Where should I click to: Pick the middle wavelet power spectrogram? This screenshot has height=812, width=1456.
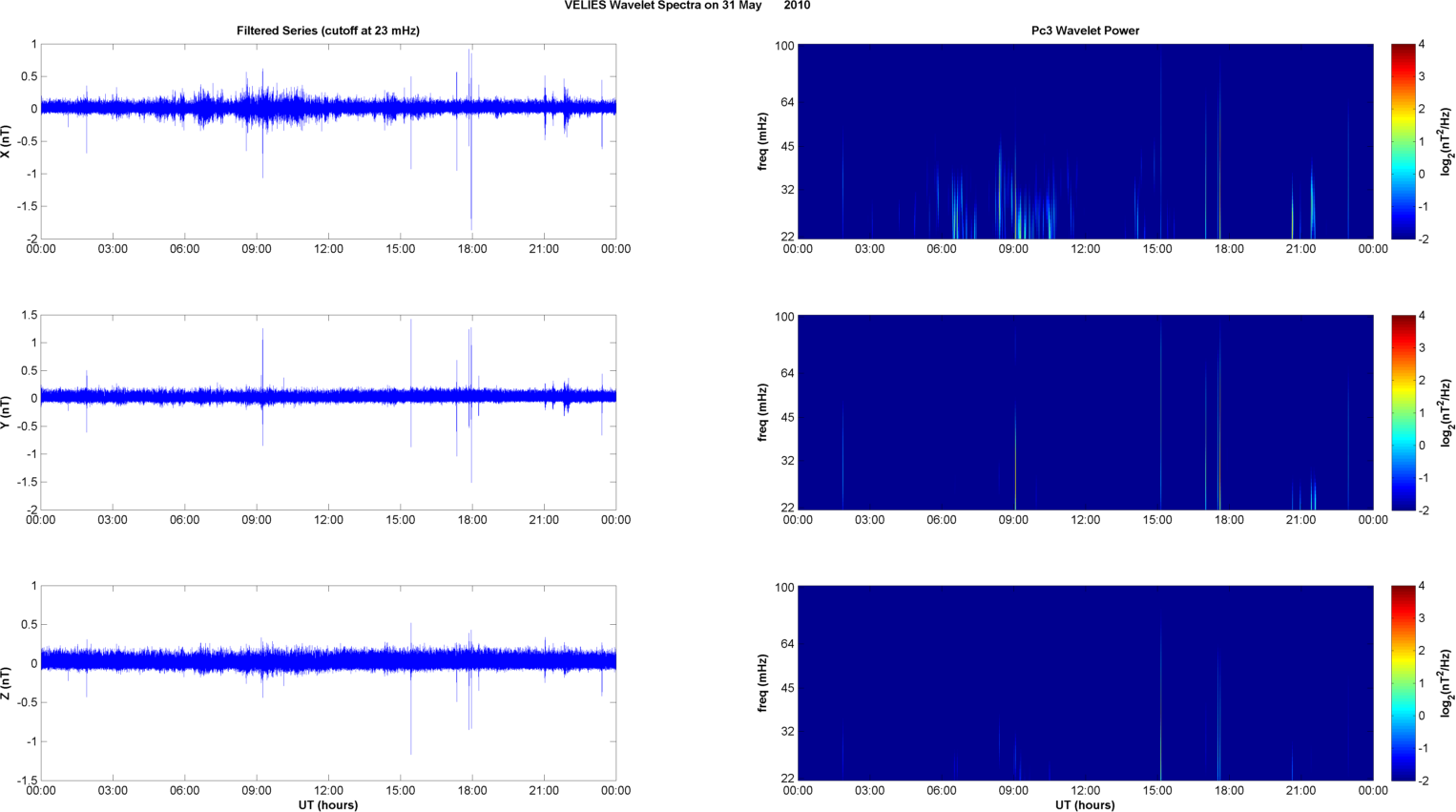click(1085, 412)
